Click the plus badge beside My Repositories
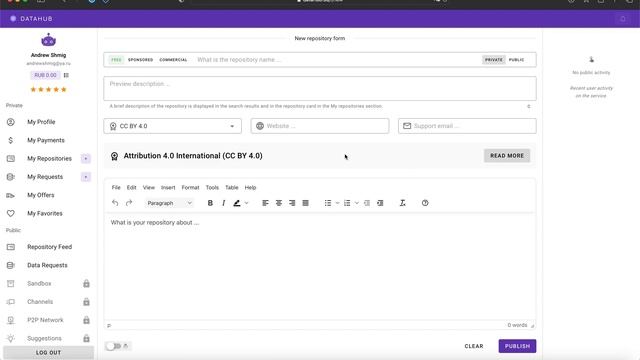Viewport: 640px width, 360px height. [86, 158]
